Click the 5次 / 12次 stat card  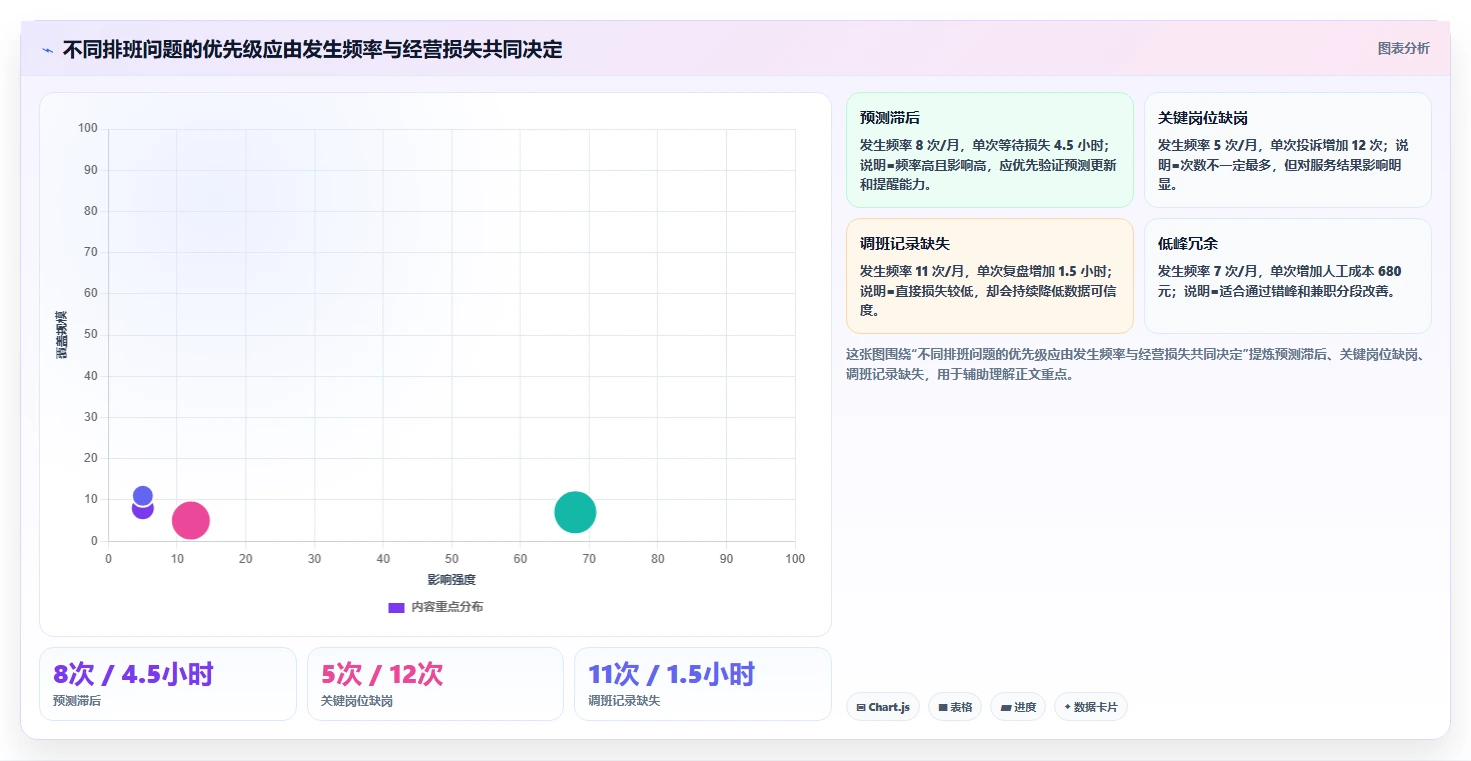pos(435,684)
